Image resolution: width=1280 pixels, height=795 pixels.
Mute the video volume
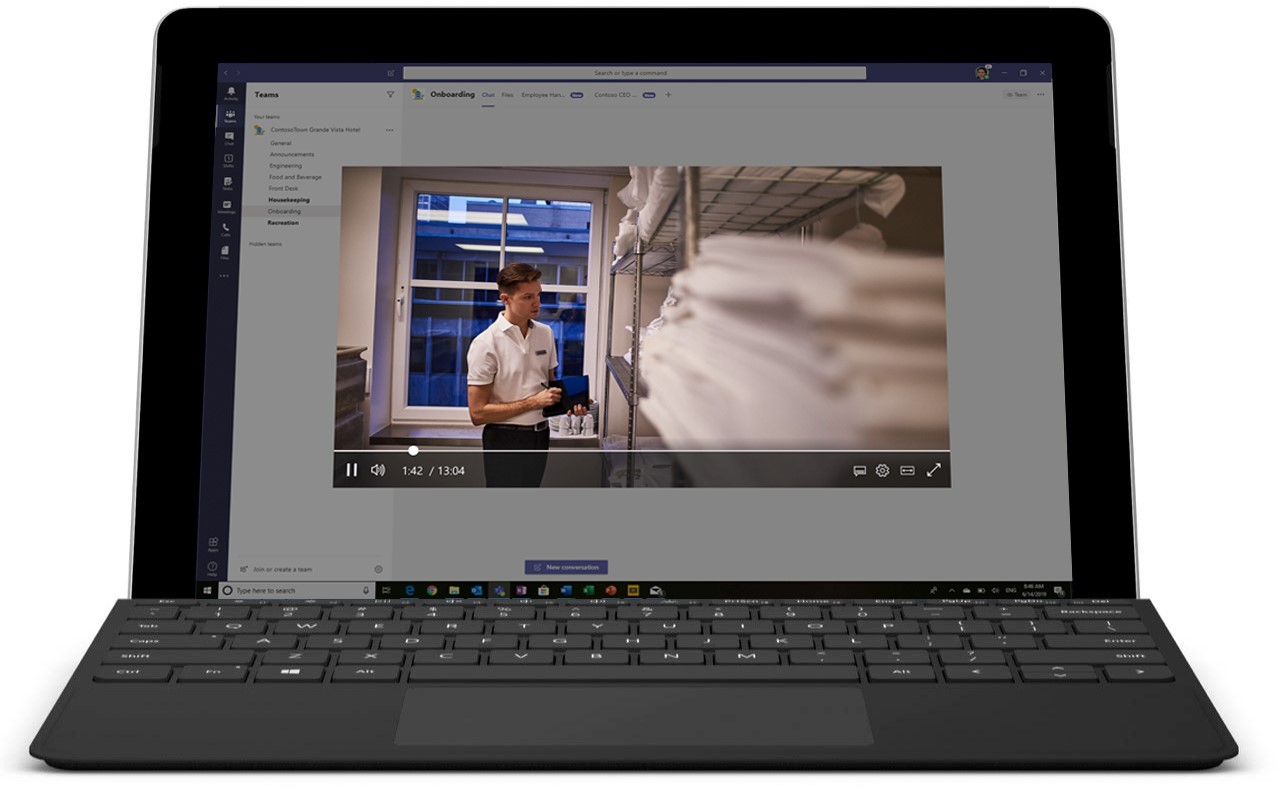click(378, 469)
